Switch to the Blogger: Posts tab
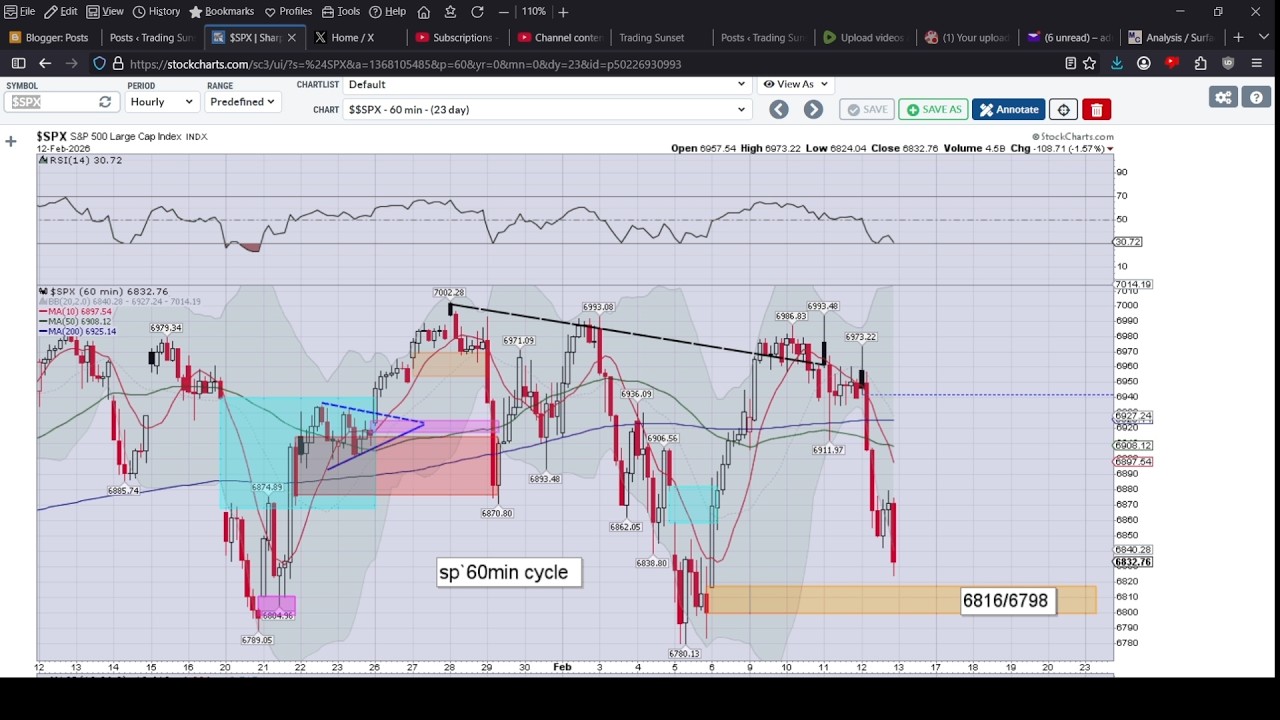Screen dimensions: 1280x720 coord(50,38)
